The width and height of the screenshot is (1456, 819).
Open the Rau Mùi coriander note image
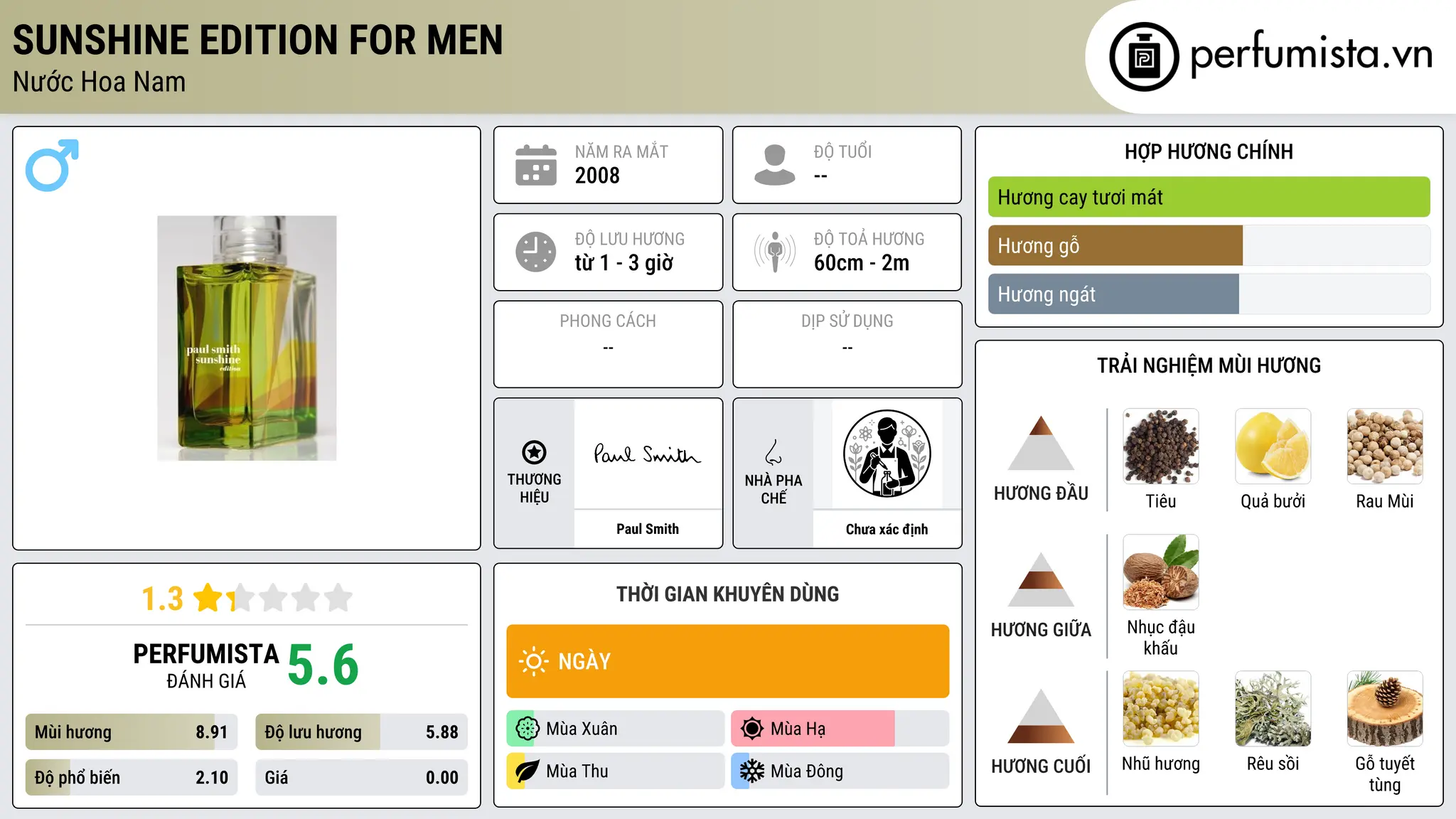(x=1385, y=446)
